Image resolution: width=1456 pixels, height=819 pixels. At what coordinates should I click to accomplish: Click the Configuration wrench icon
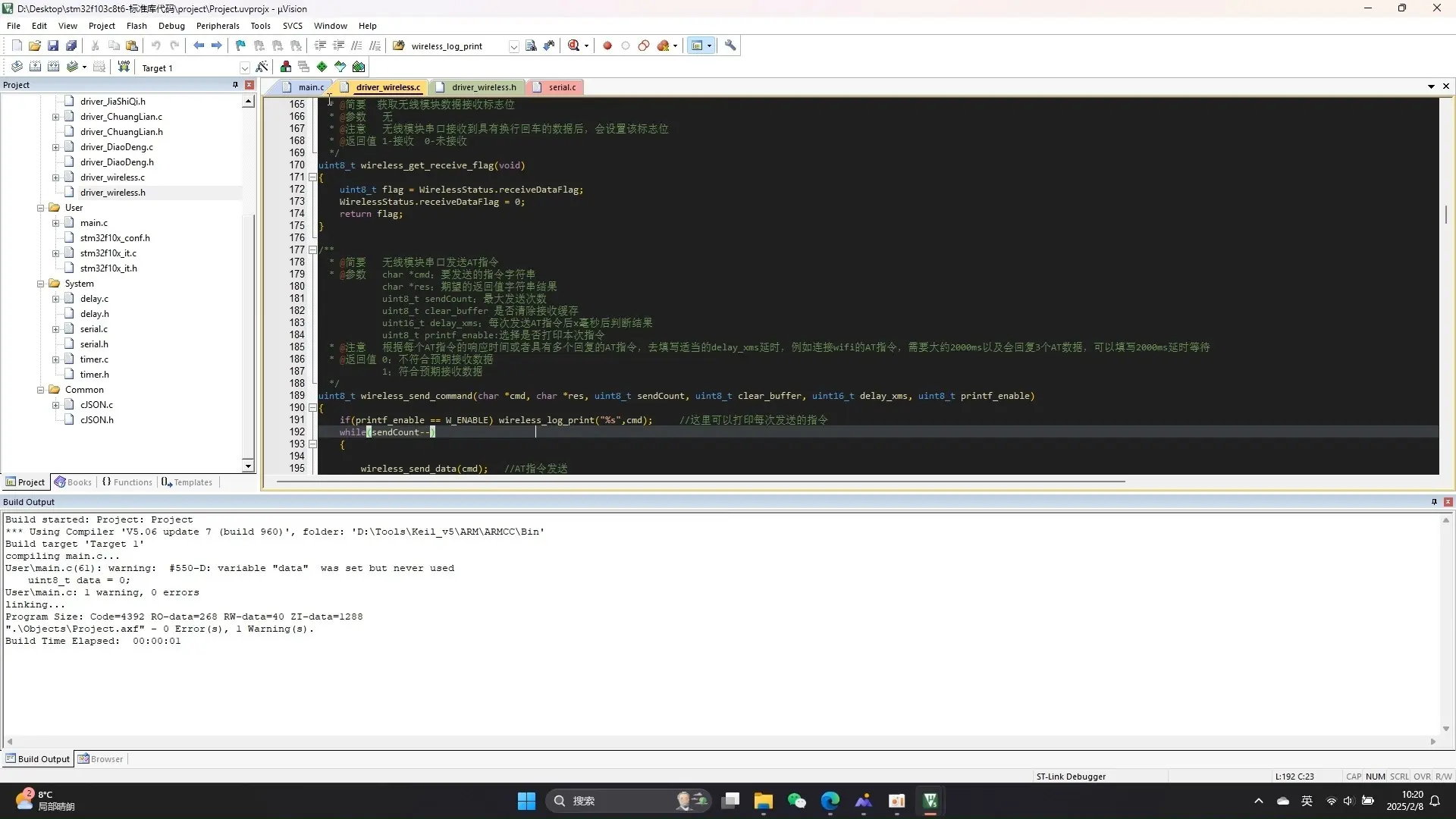pyautogui.click(x=730, y=45)
